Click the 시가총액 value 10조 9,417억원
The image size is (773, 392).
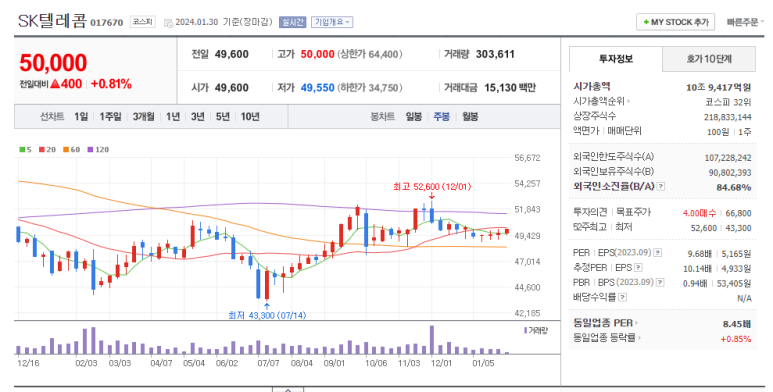coord(718,88)
